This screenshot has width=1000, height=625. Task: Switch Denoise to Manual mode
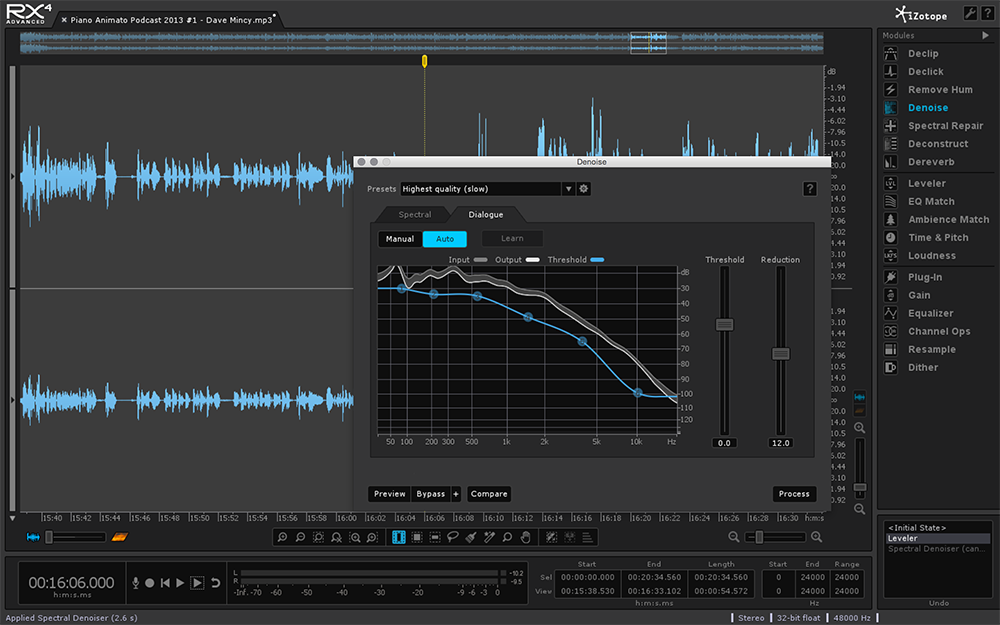coord(400,239)
